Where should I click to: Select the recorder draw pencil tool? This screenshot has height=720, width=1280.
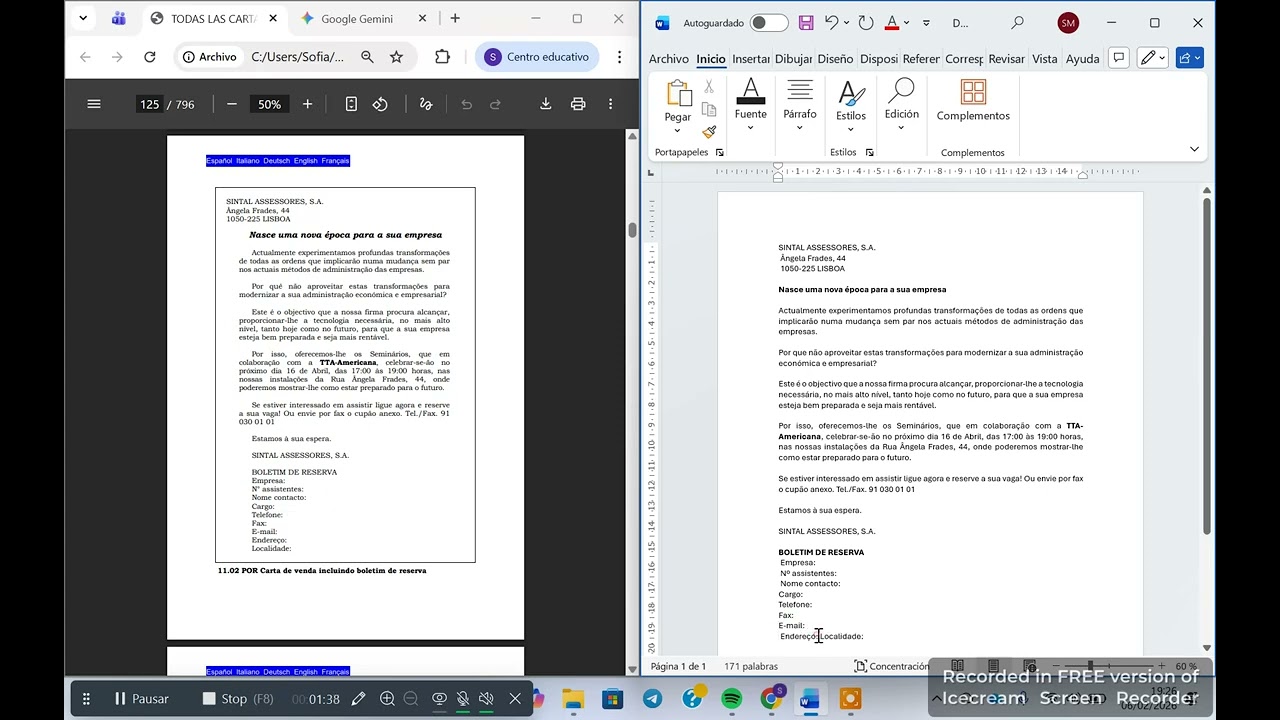(358, 699)
